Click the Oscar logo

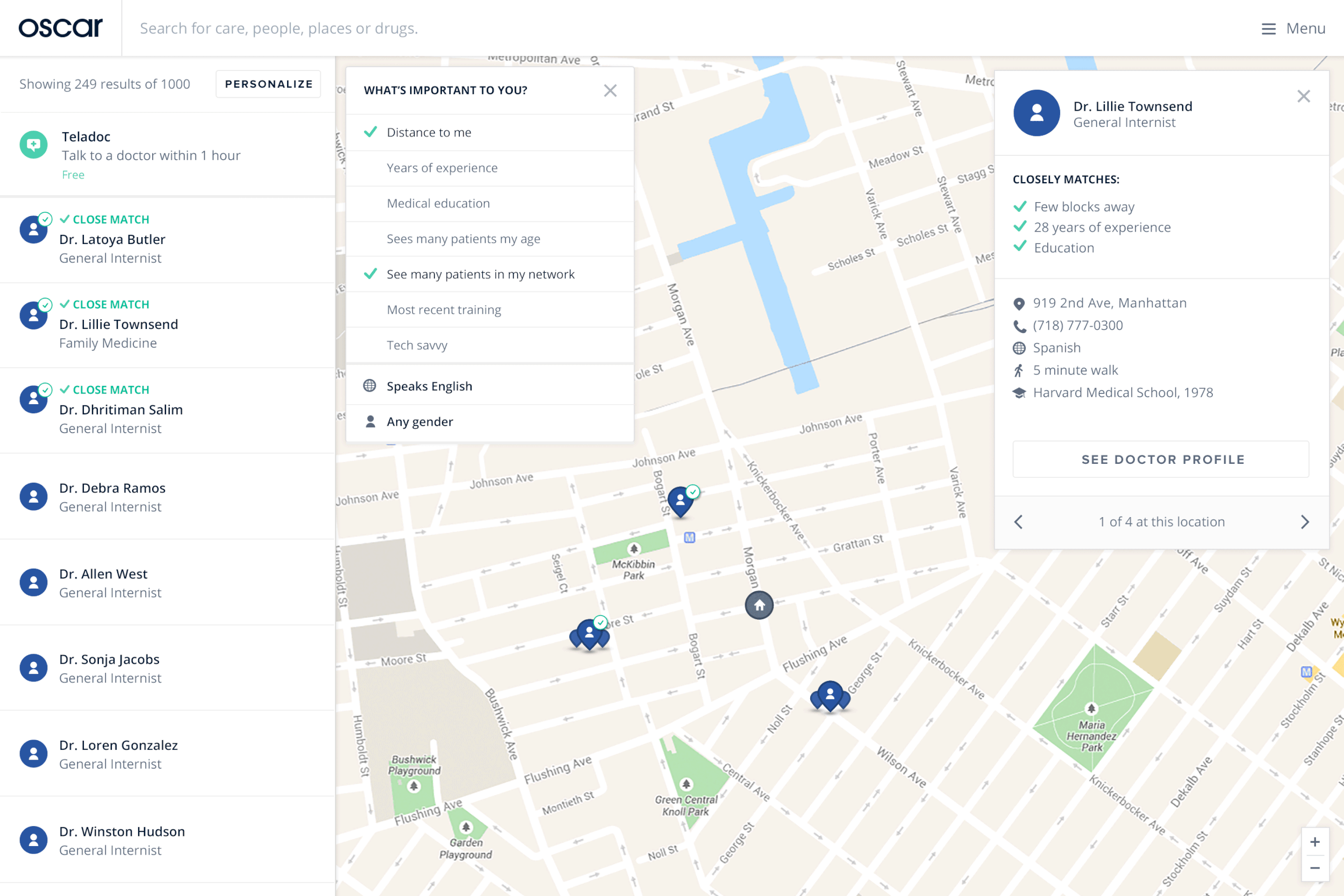[61, 28]
